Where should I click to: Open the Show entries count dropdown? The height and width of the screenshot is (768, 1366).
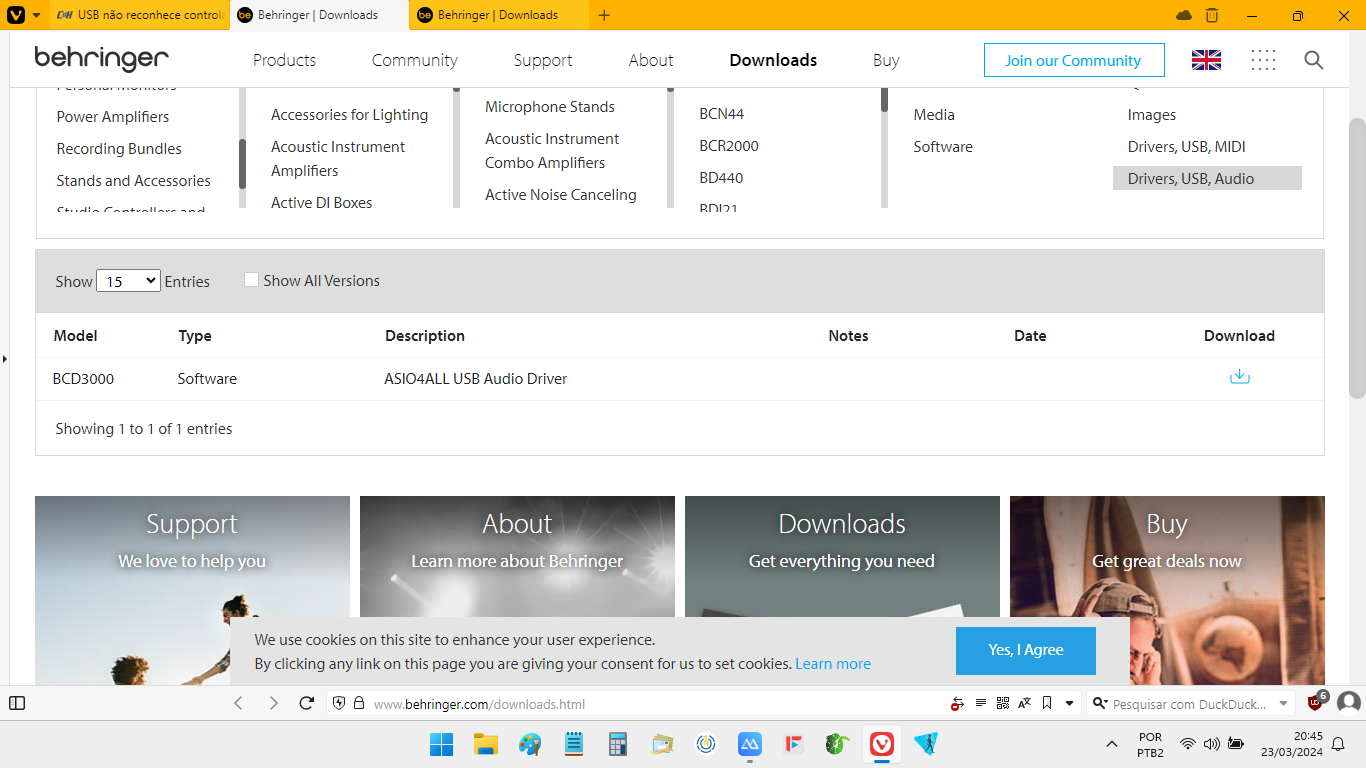click(x=128, y=281)
